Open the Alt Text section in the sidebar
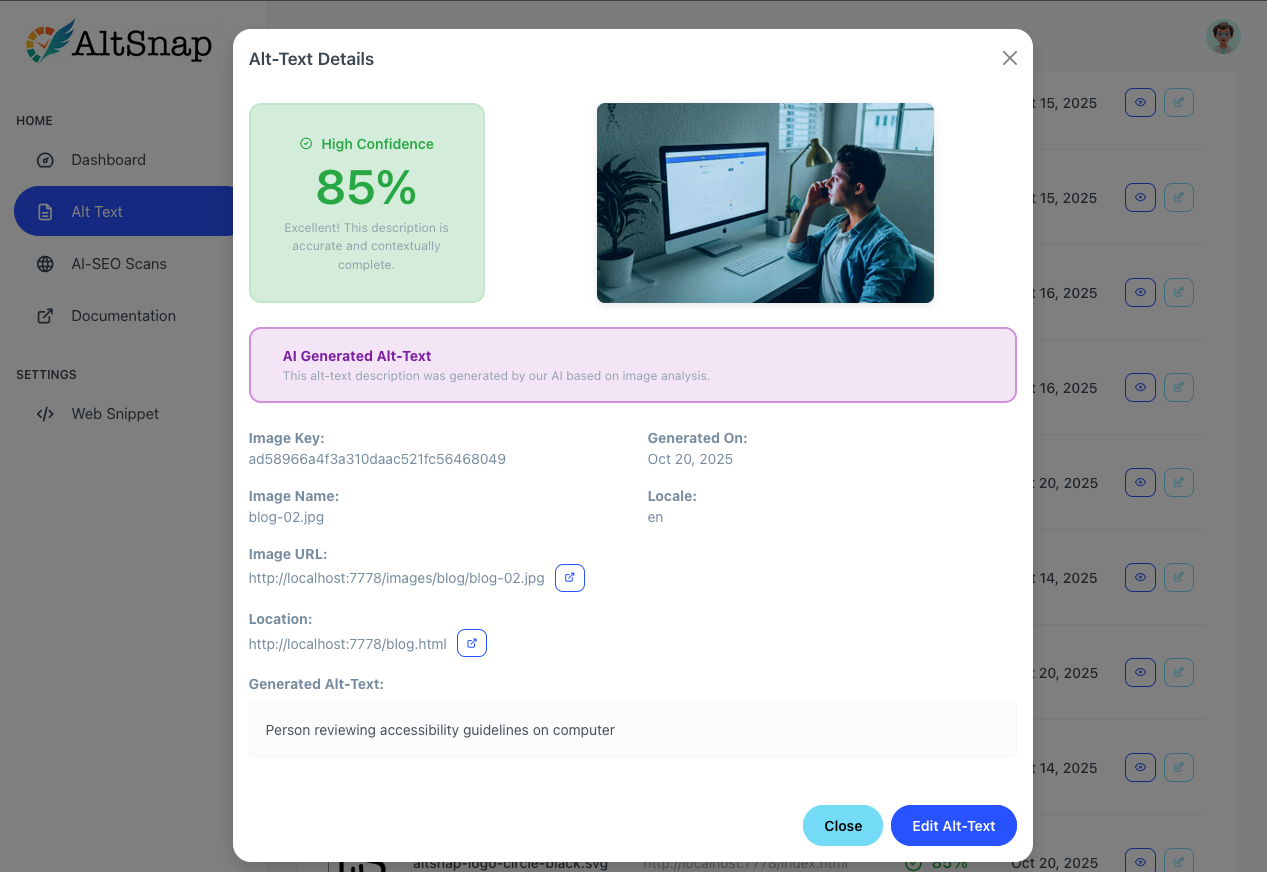This screenshot has height=872, width=1267. (96, 211)
